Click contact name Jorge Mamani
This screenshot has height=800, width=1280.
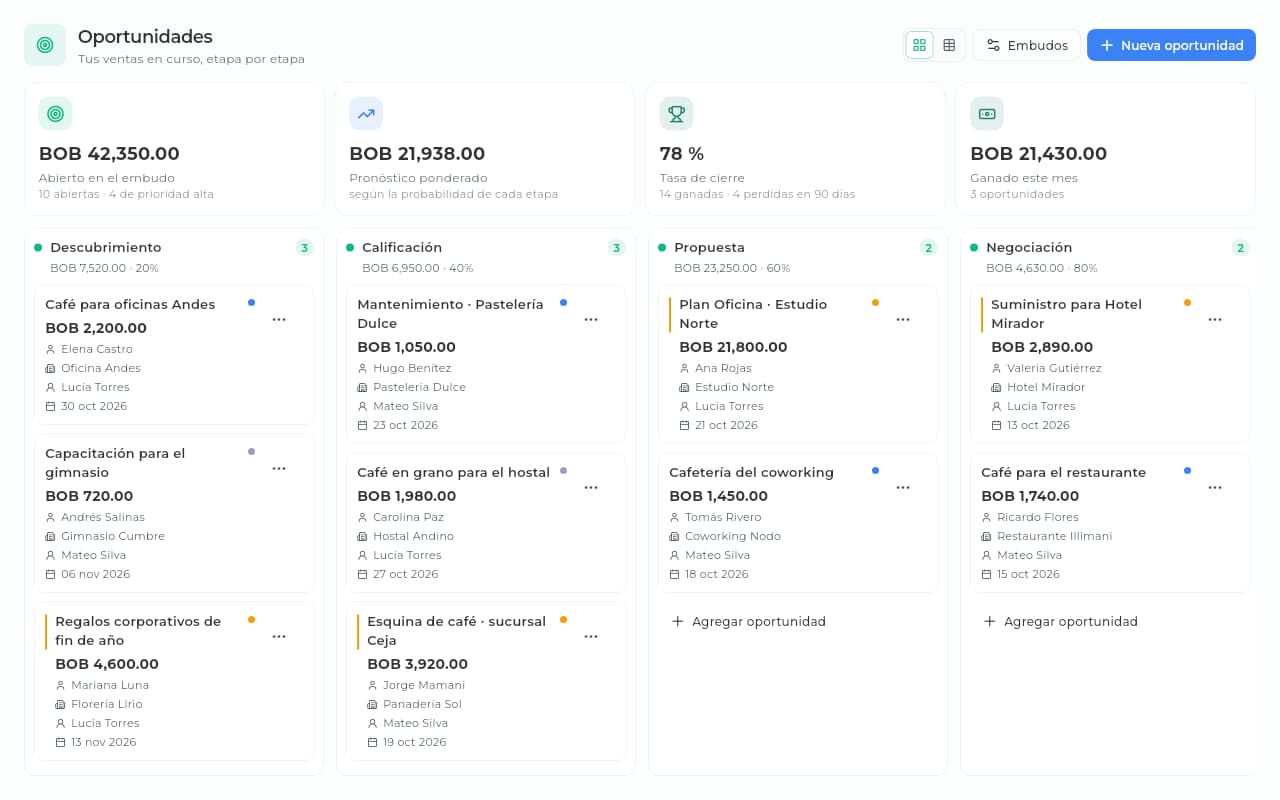click(424, 685)
